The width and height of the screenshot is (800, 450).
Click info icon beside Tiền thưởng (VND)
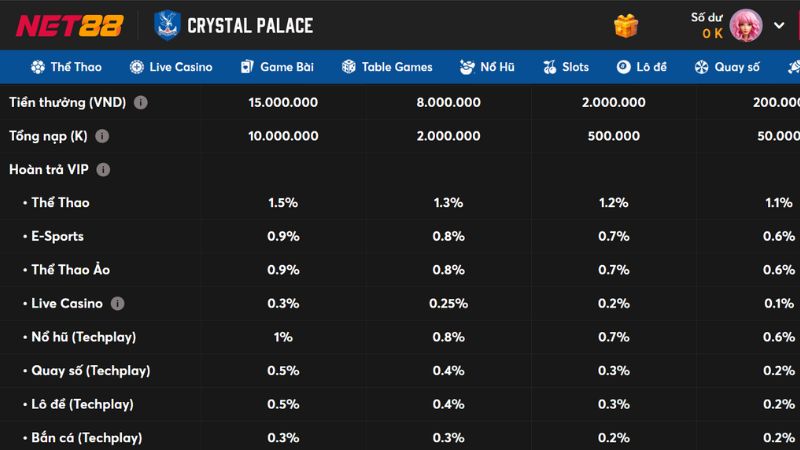coord(141,102)
